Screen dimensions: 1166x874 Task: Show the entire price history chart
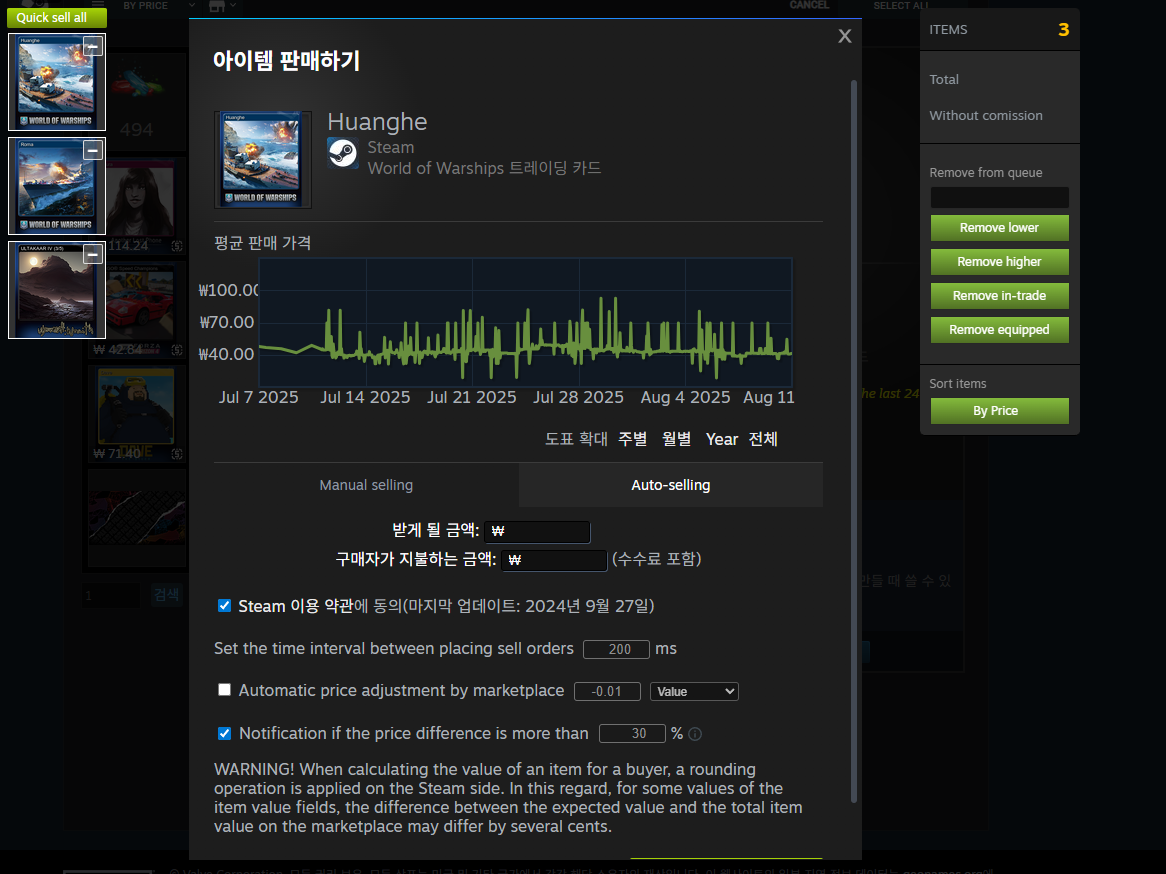(763, 439)
